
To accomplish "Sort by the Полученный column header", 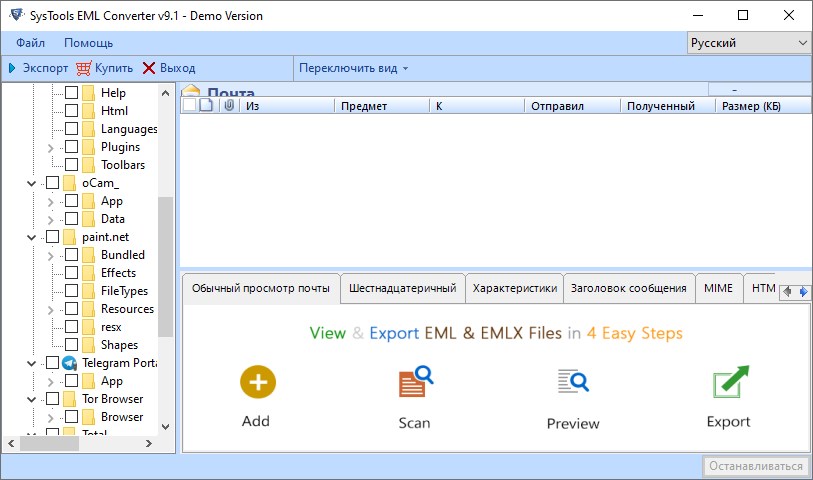I will pos(667,106).
